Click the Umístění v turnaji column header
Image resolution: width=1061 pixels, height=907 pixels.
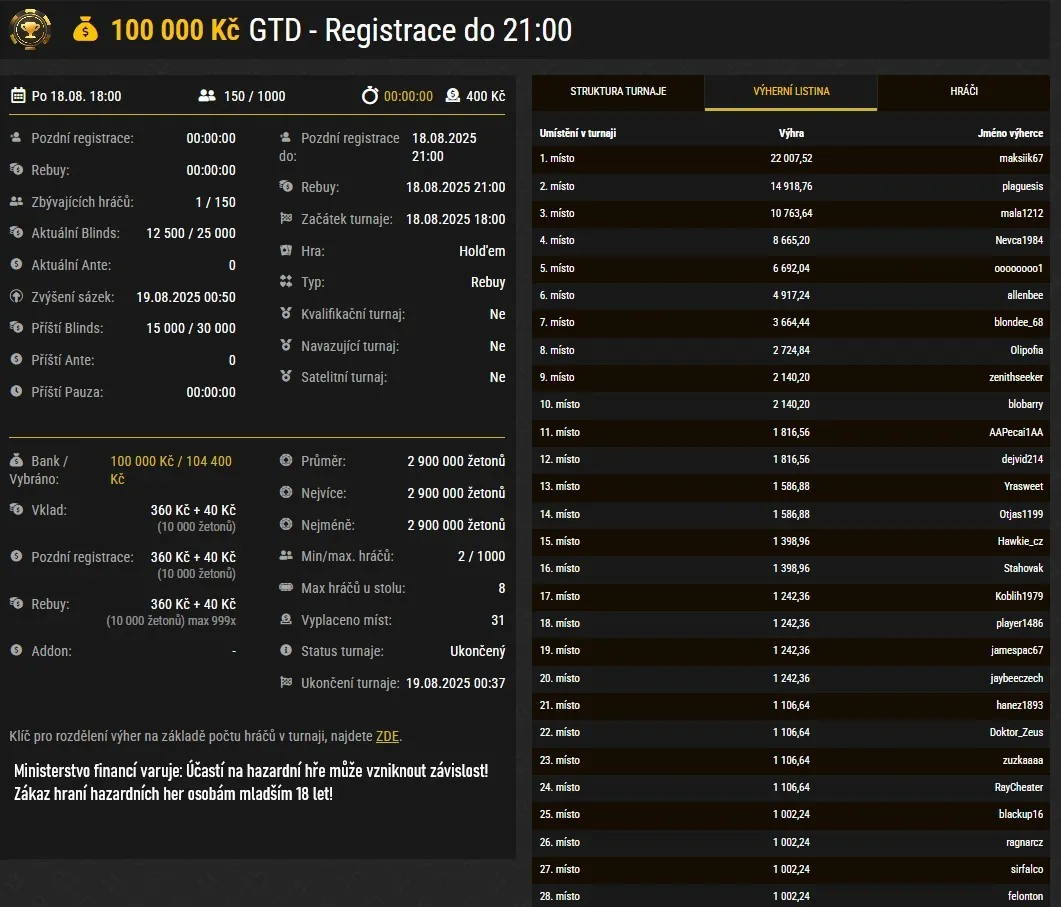pos(577,133)
